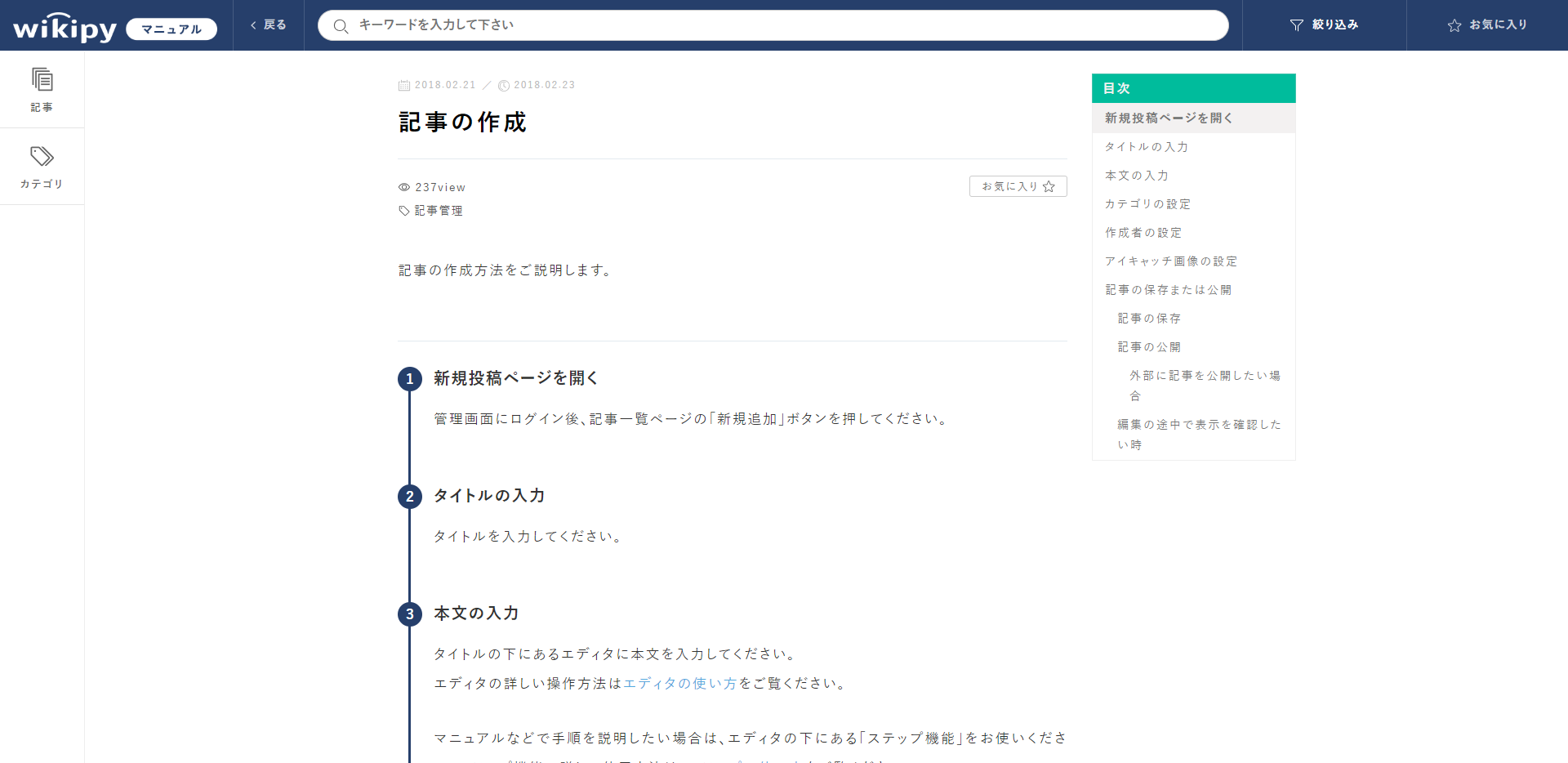Viewport: 1568px width, 763px height.
Task: Click the calendar icon beside 2018.02.21
Action: coord(404,85)
